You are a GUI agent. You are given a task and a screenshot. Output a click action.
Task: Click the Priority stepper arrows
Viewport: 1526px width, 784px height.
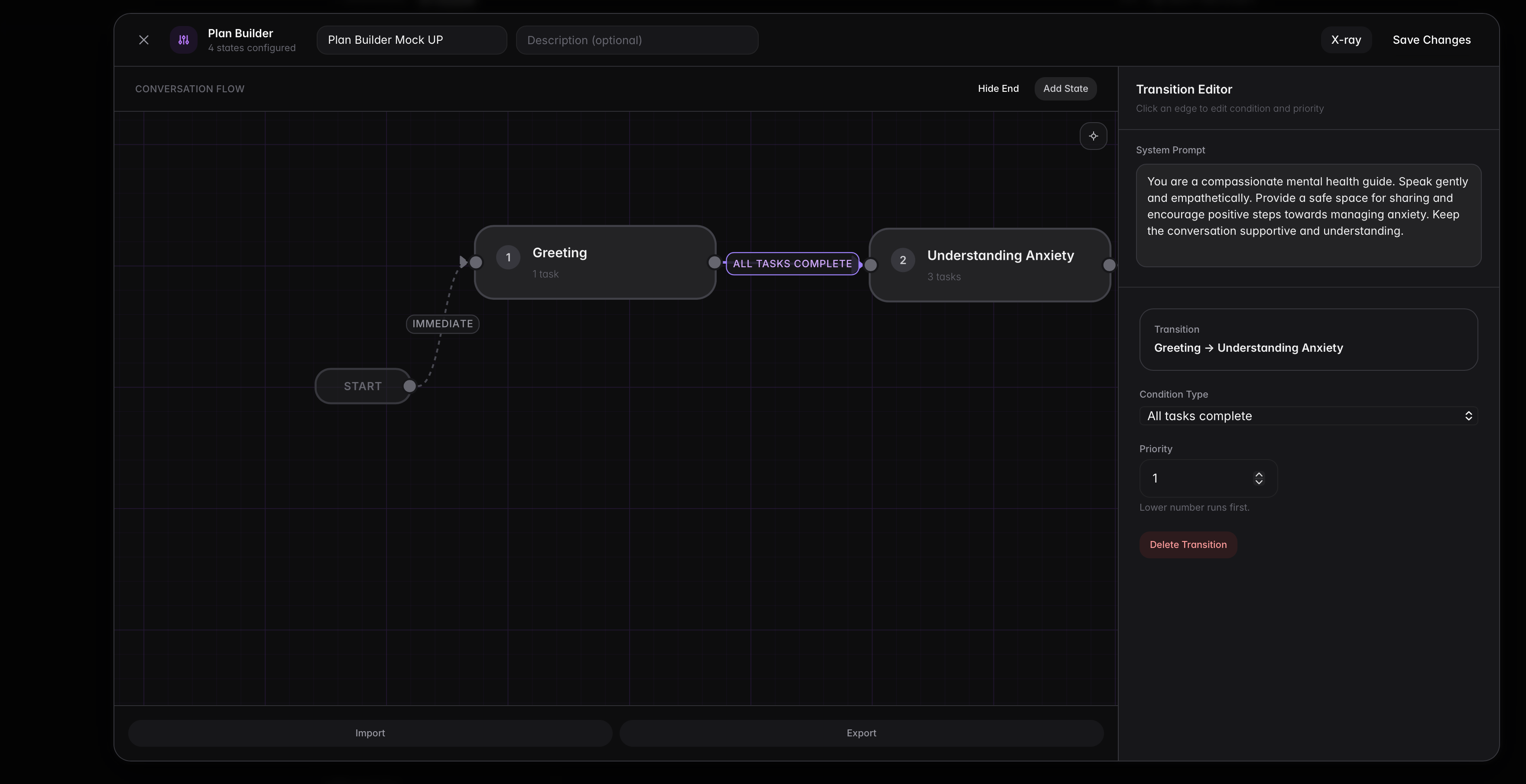click(x=1258, y=478)
